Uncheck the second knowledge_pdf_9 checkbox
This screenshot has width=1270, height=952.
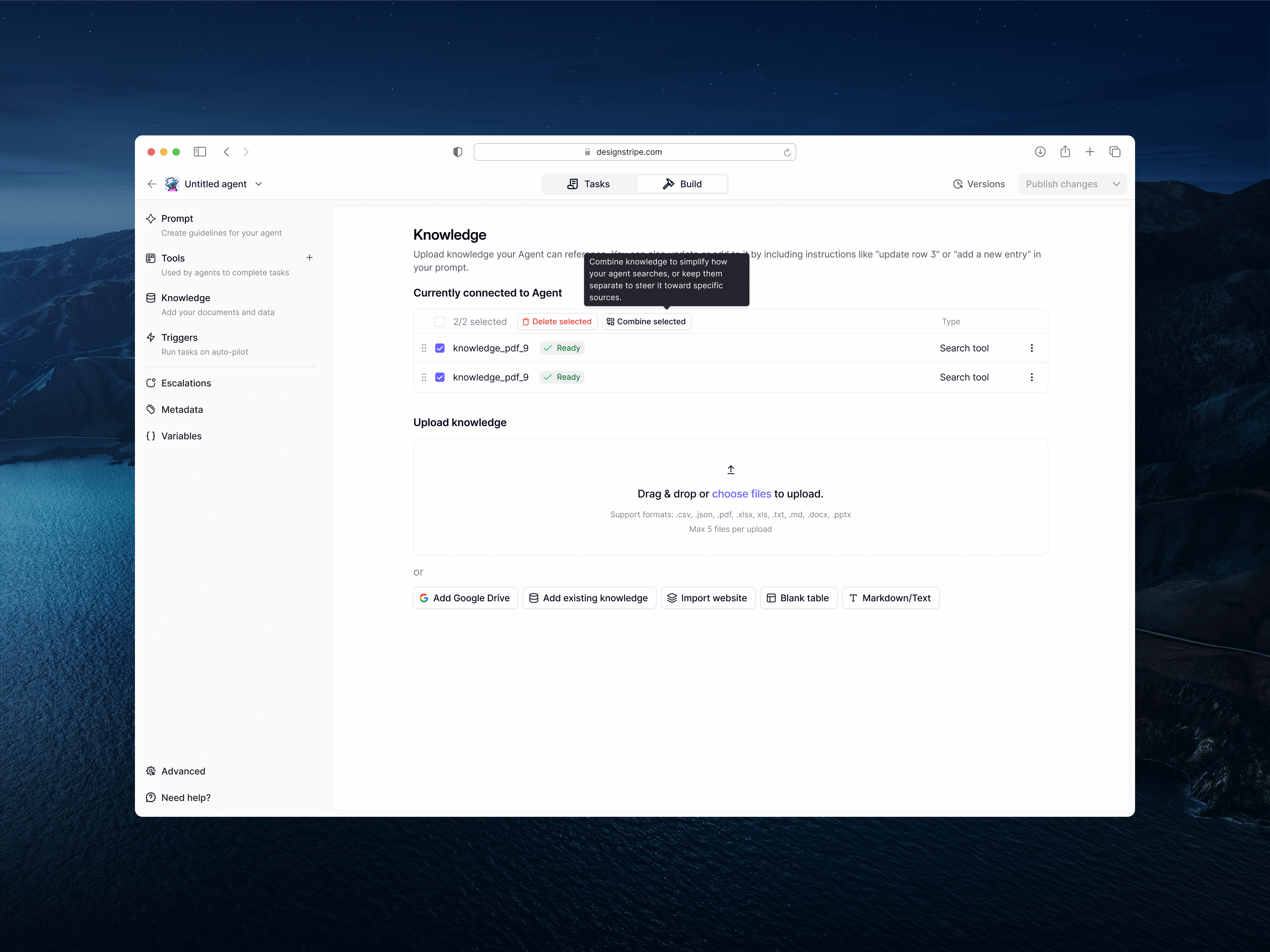[x=440, y=377]
